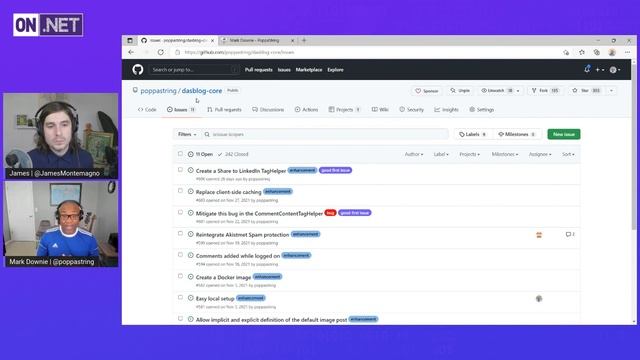This screenshot has width=640, height=360.
Task: Click good first issue label on LinkedIn TagHelper issue
Action: click(335, 170)
